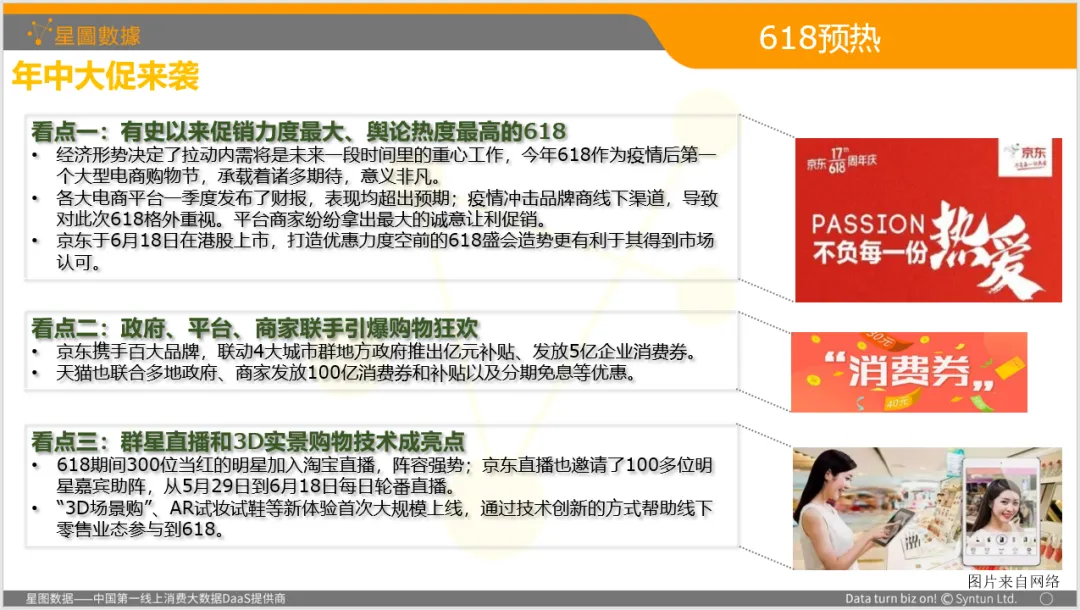Click heading 看点一 about the highest-heat 618
This screenshot has width=1080, height=610.
[x=298, y=131]
